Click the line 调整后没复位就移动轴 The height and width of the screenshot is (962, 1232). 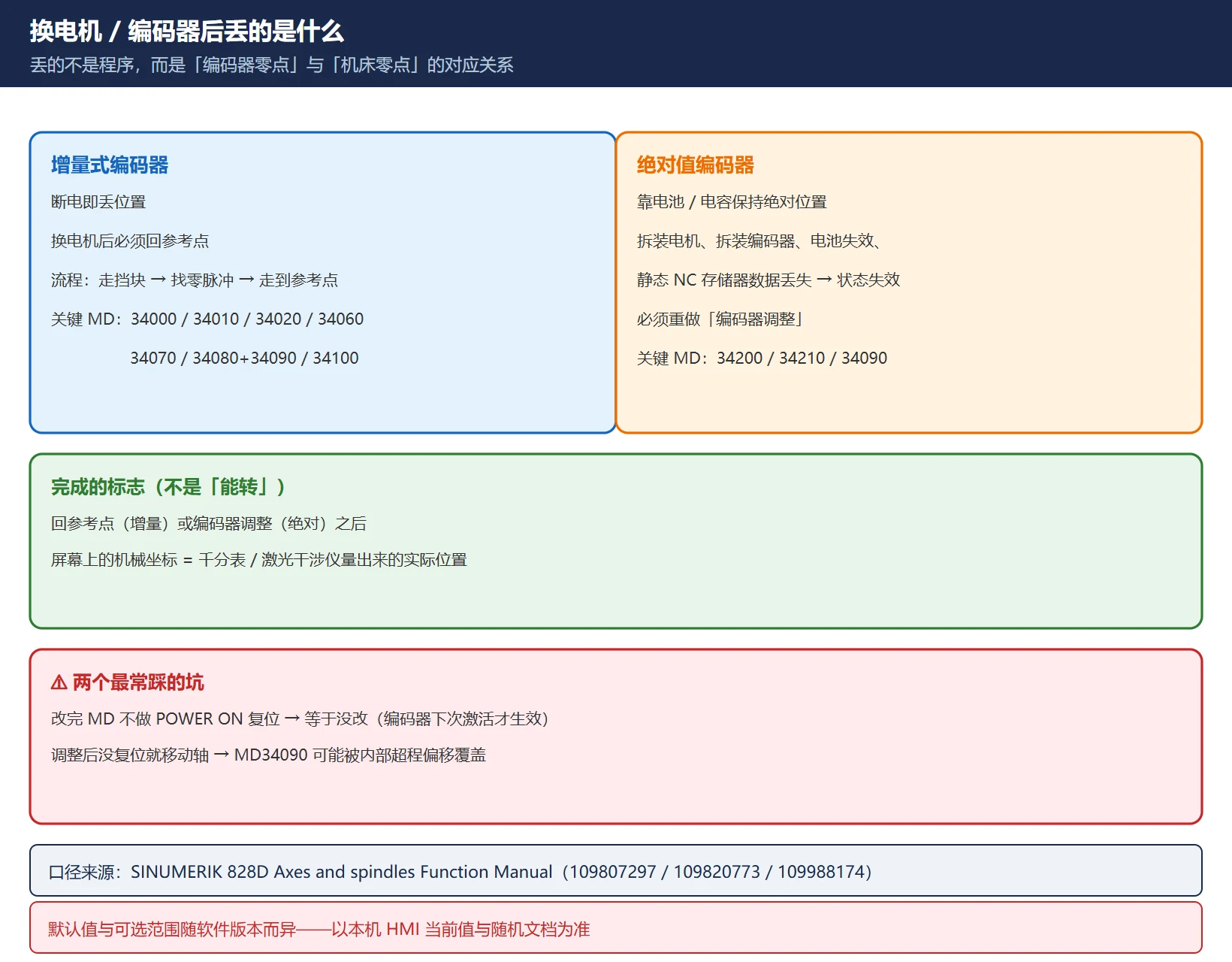click(x=268, y=755)
